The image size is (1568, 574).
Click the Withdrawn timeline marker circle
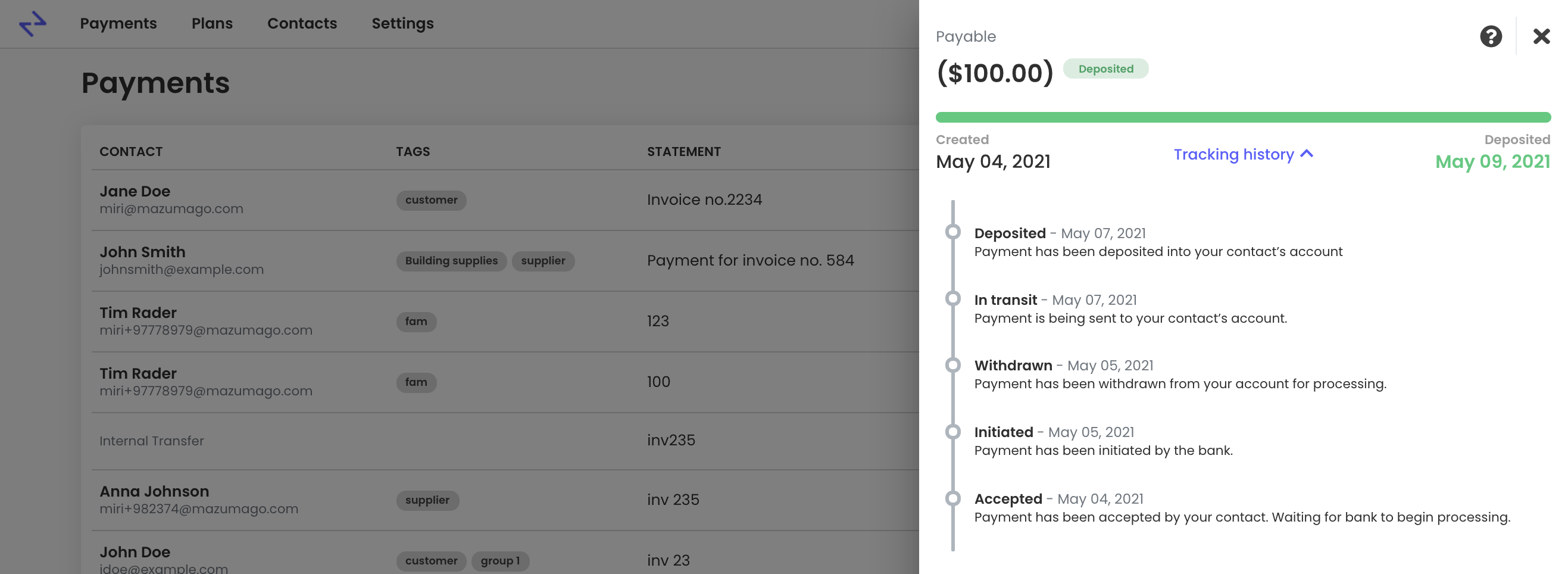point(952,365)
